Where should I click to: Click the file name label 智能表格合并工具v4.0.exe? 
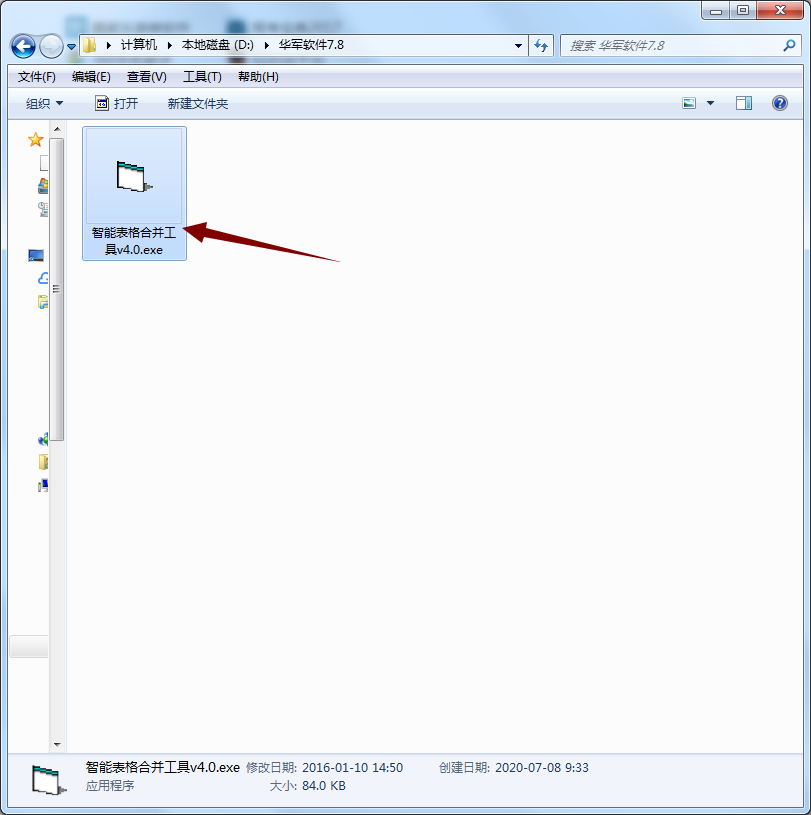coord(134,241)
